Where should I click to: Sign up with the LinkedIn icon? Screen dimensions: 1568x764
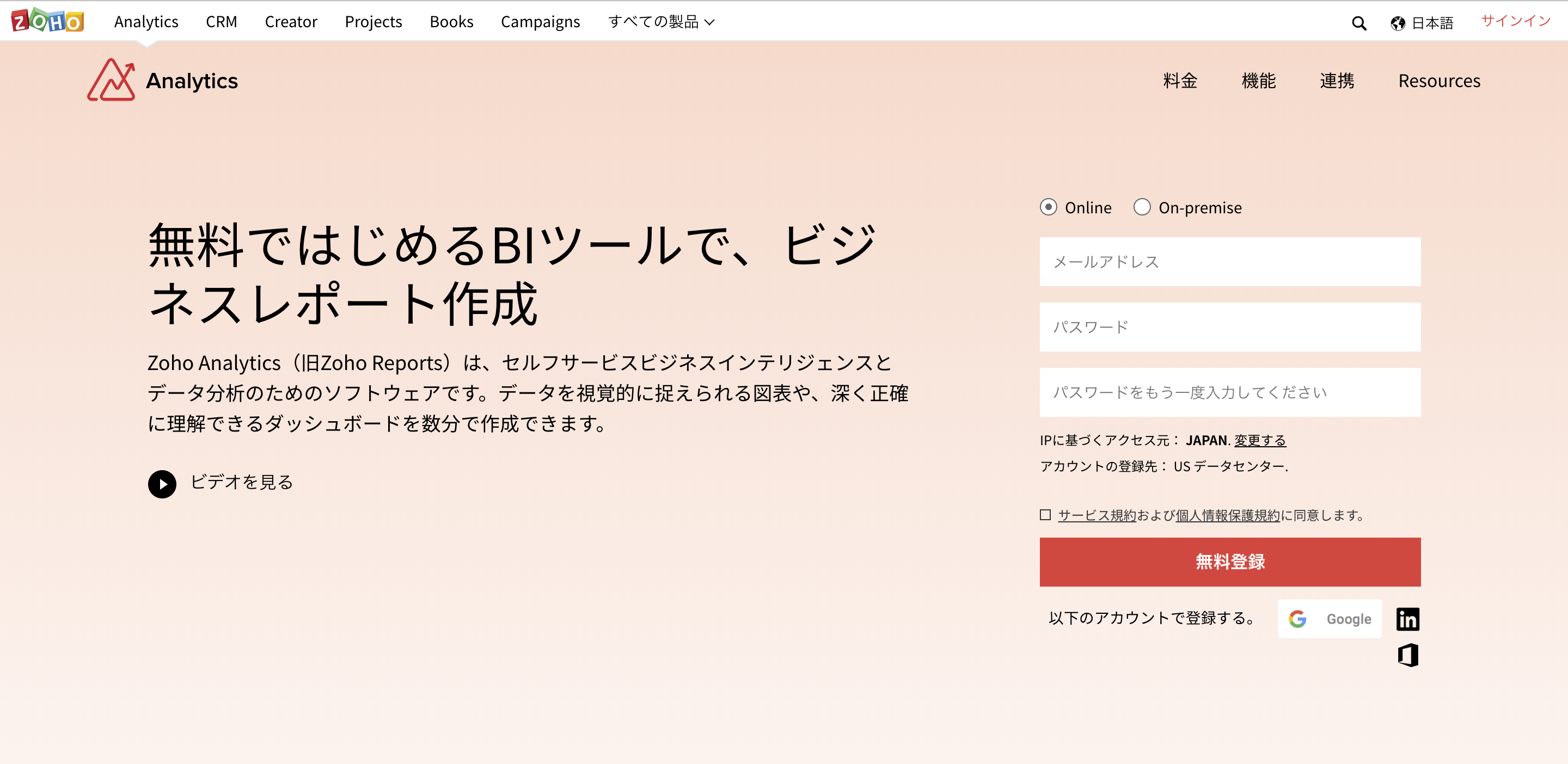click(1407, 619)
